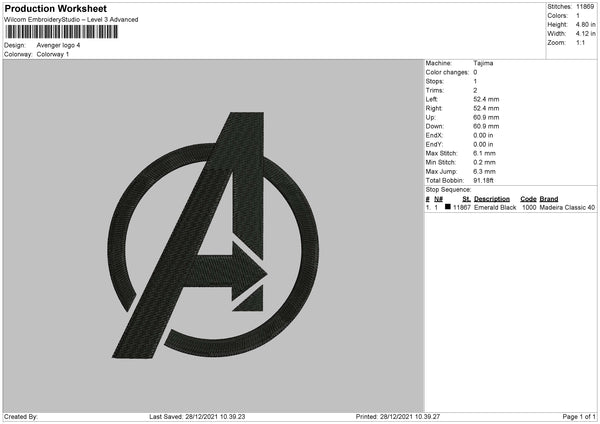Click the Machine value Tajima
Image resolution: width=600 pixels, height=424 pixels.
483,63
